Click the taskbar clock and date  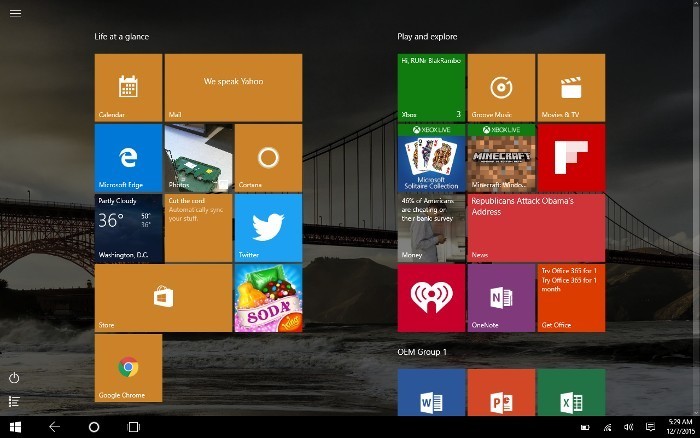(x=679, y=427)
